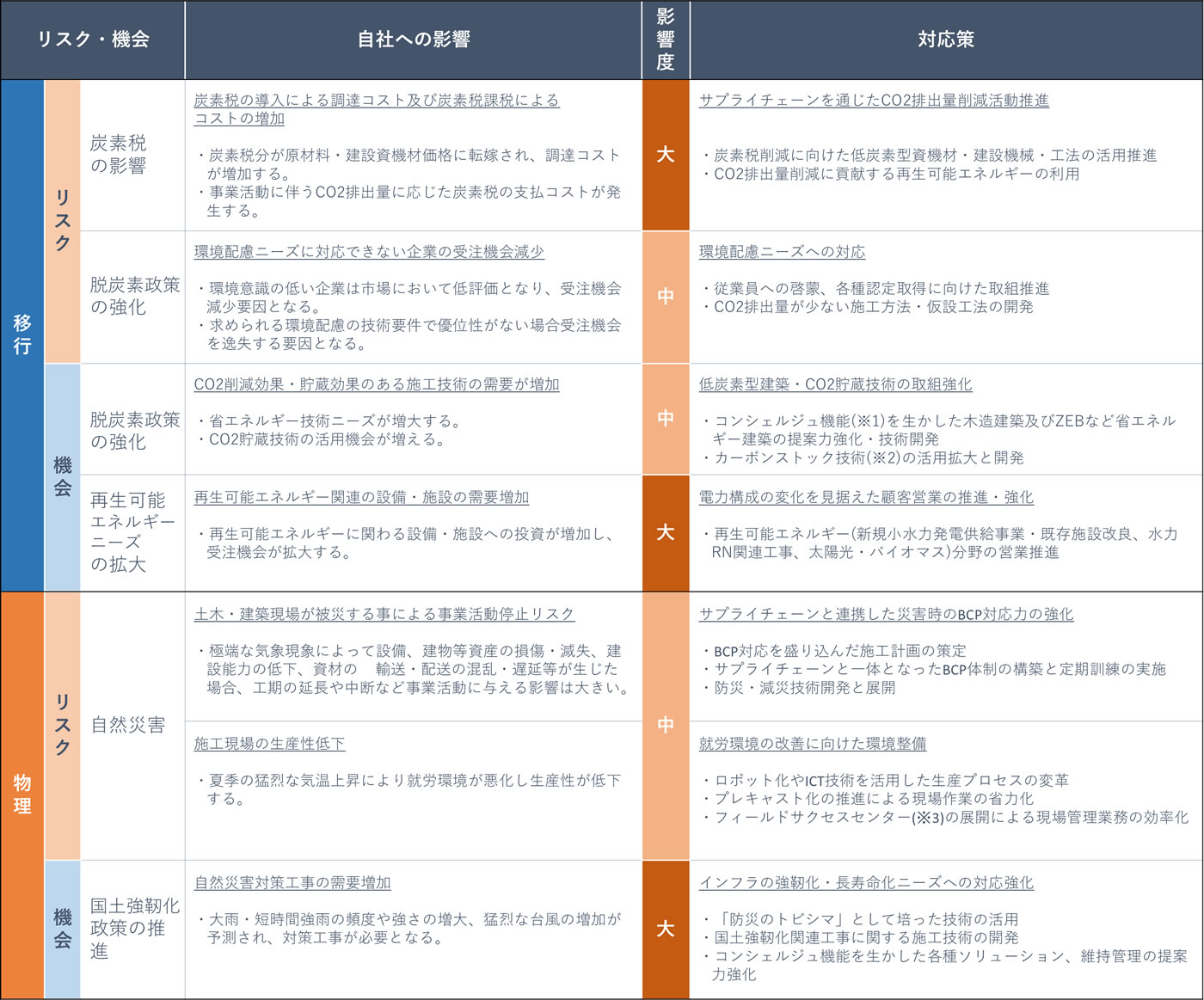Click the 影響度 column header
This screenshot has width=1204, height=1000.
[666, 40]
